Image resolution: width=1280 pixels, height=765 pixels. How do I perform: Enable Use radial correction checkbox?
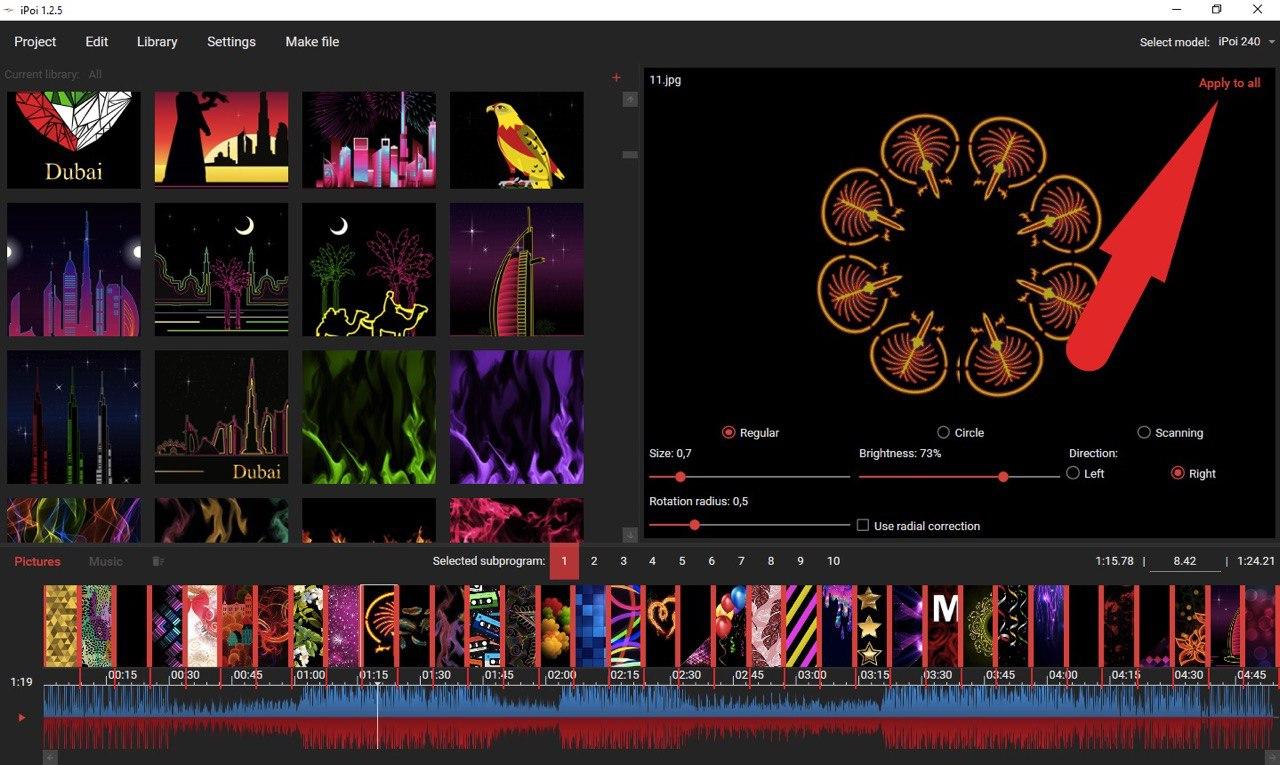(x=863, y=525)
